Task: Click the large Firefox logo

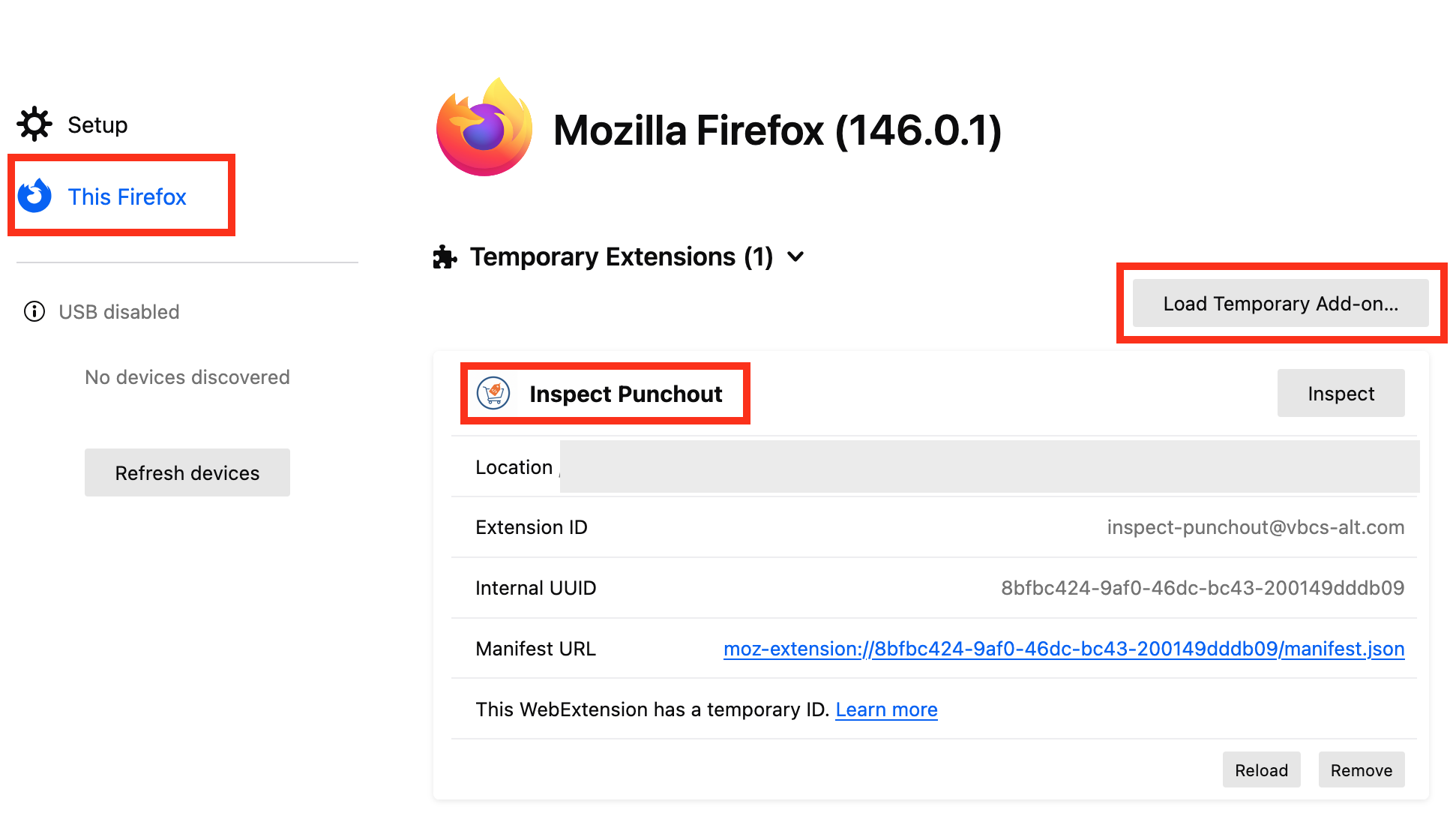Action: click(x=484, y=127)
